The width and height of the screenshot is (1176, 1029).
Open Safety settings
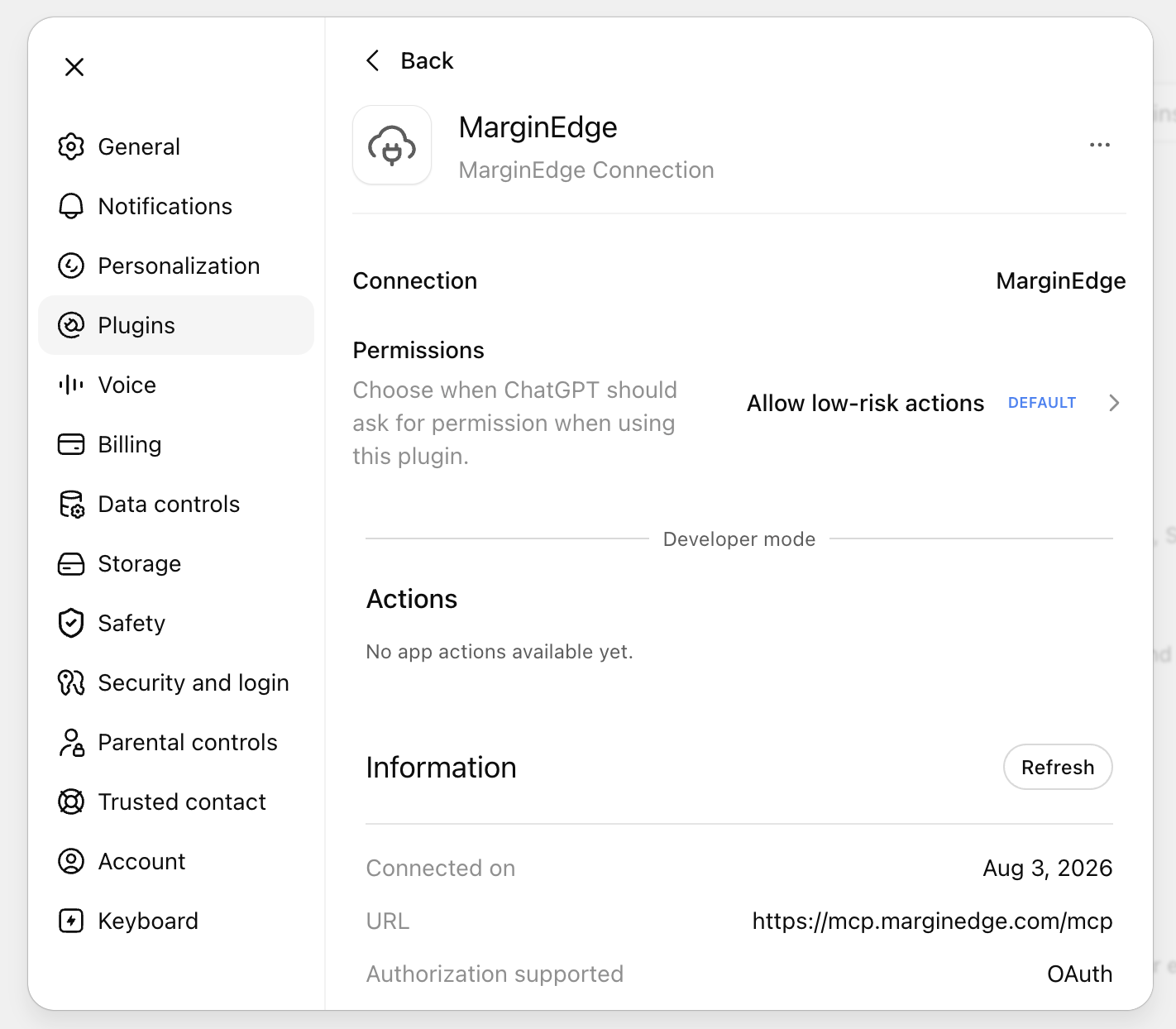[x=176, y=623]
